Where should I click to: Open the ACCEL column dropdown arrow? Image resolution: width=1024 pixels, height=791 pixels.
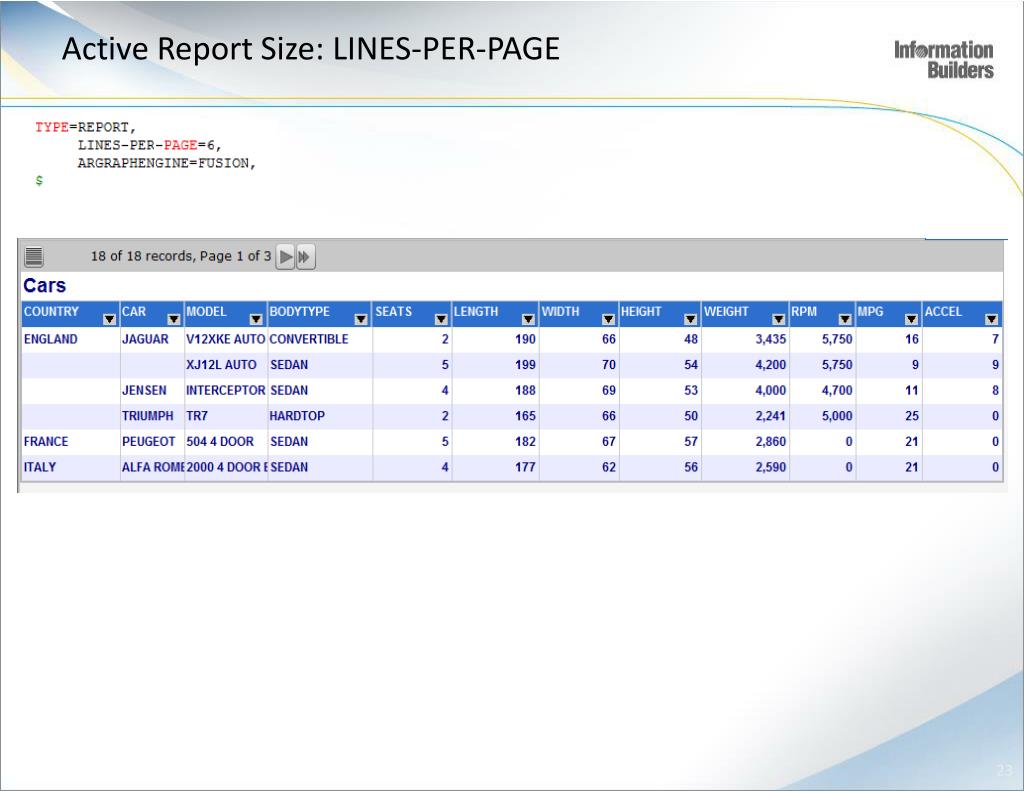click(x=991, y=319)
